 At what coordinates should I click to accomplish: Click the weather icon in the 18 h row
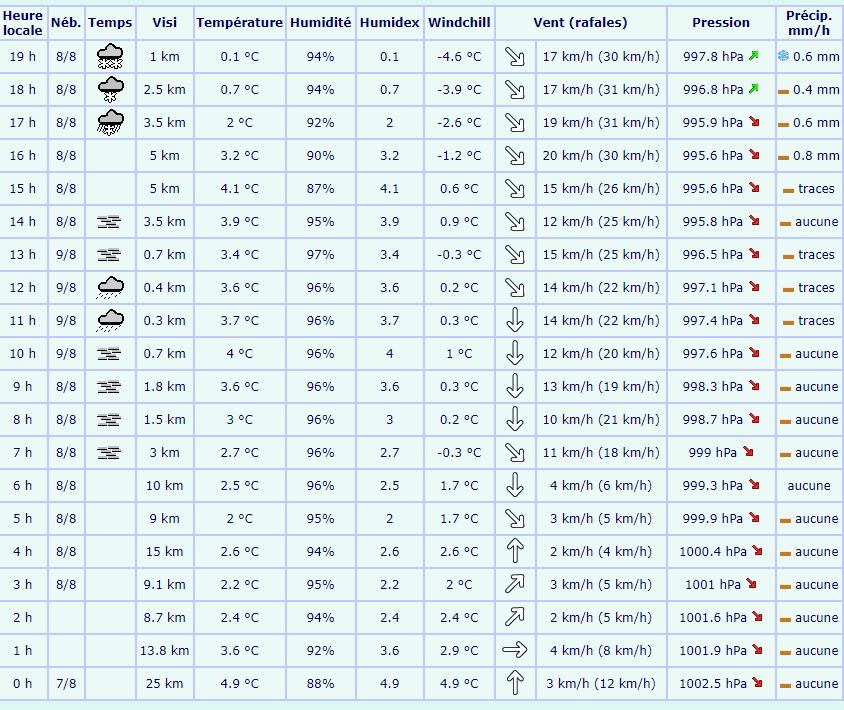point(109,90)
